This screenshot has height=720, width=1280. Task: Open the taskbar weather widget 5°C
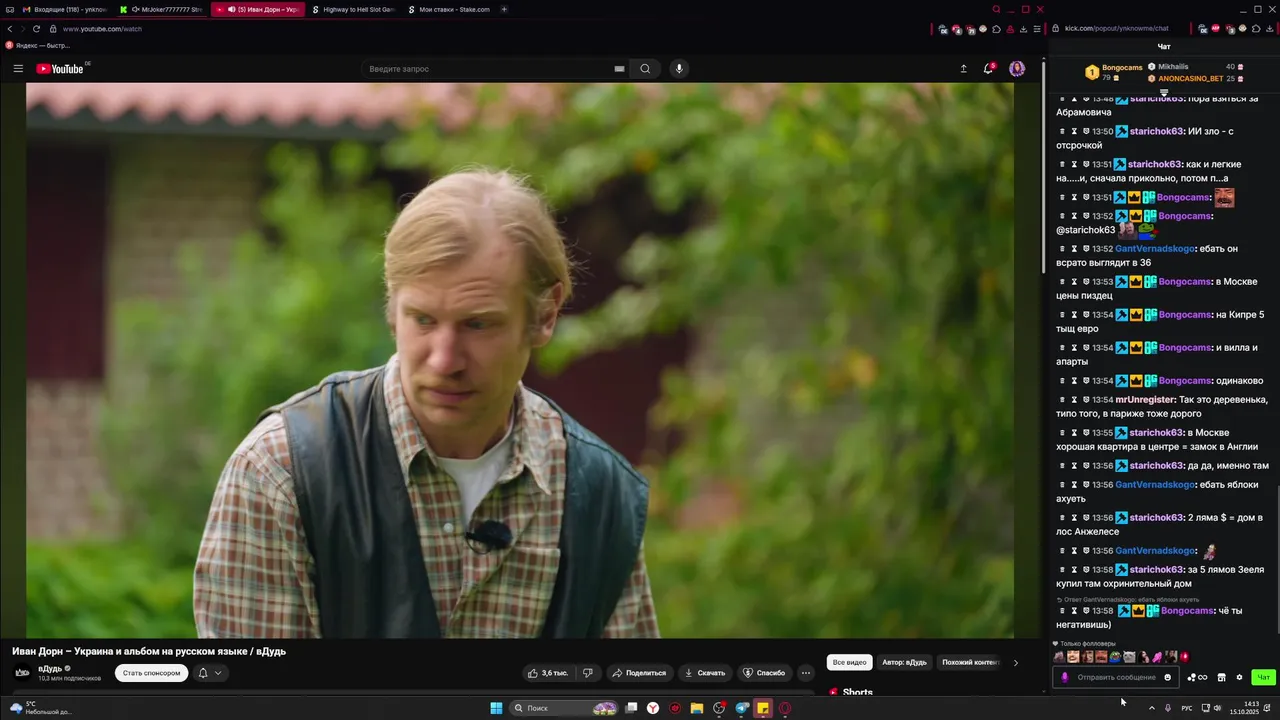pos(40,708)
